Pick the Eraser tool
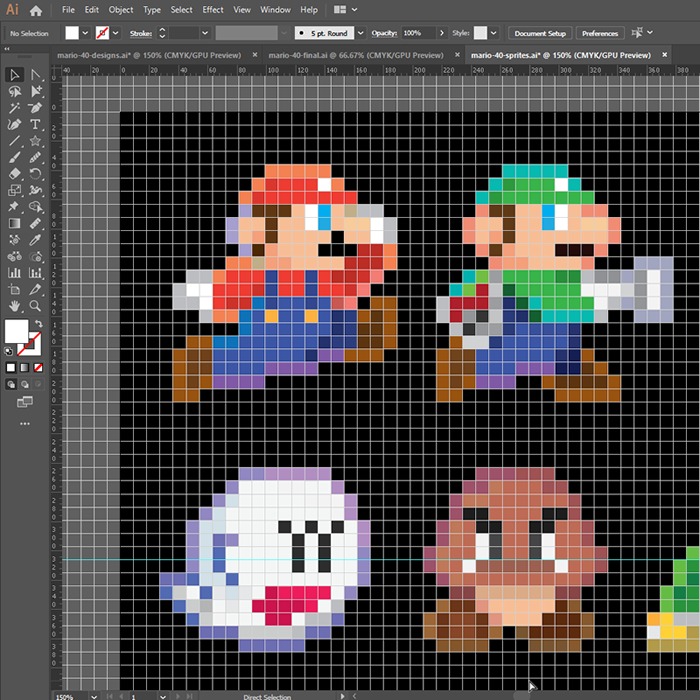The width and height of the screenshot is (700, 700). point(15,173)
